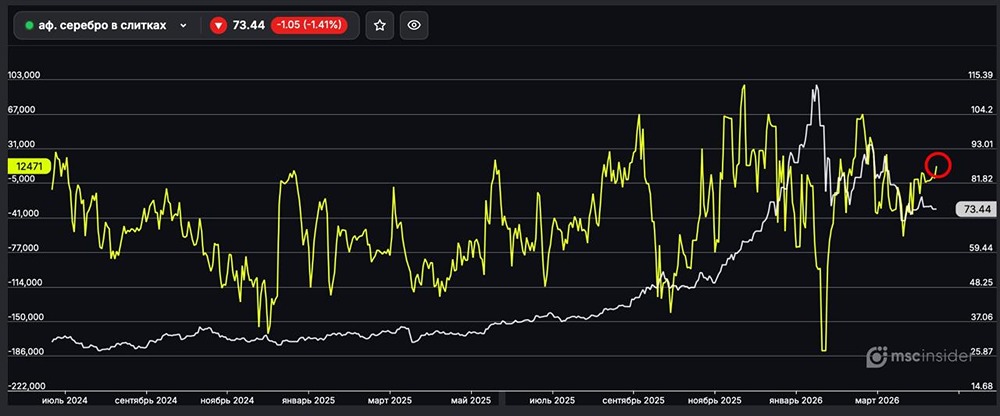
Task: Toggle chart visibility with the eye icon
Action: click(414, 26)
